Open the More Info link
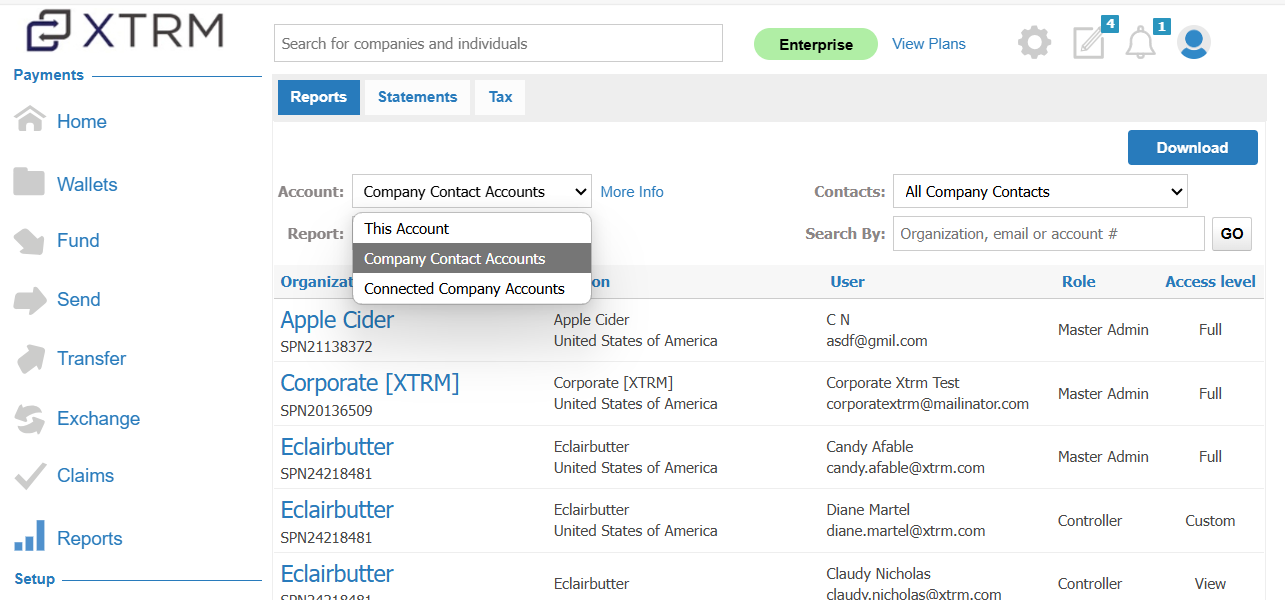 (632, 191)
